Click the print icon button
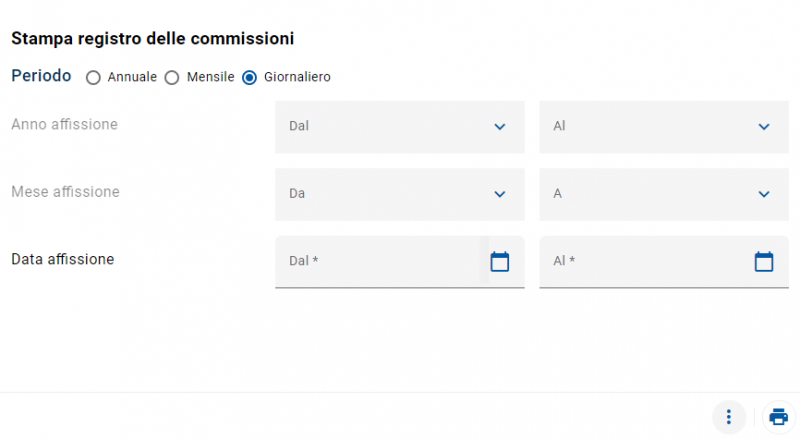Viewport: 800px width, 439px height. (x=779, y=417)
